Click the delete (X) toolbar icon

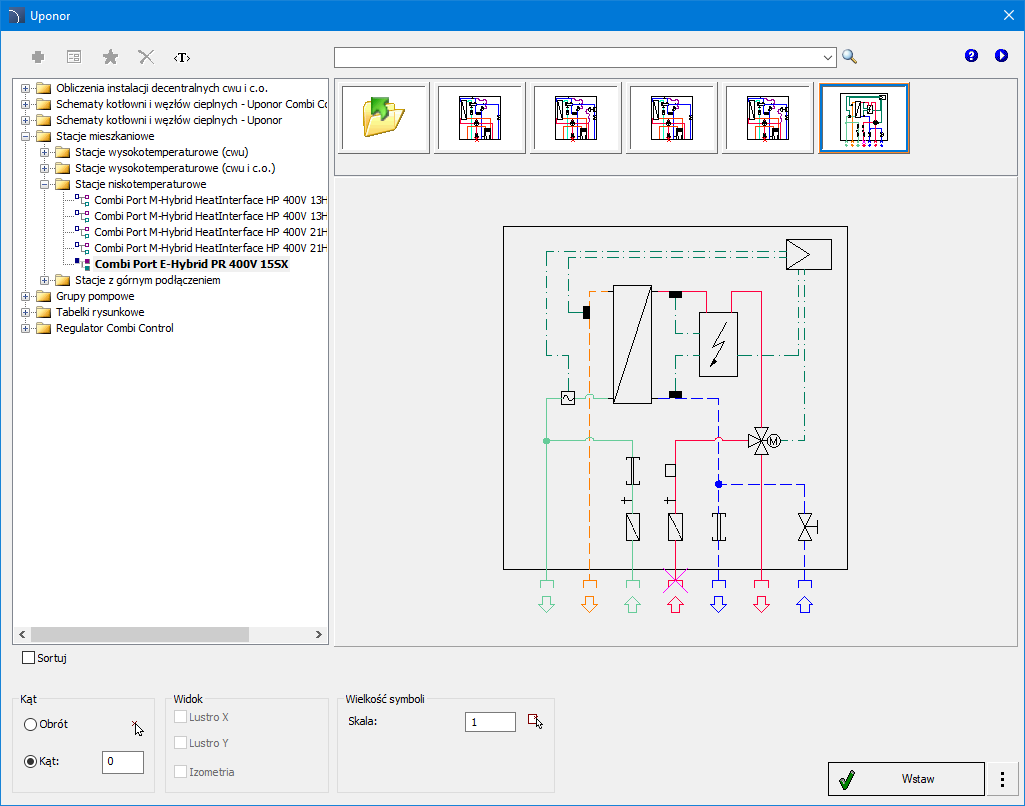coord(146,57)
